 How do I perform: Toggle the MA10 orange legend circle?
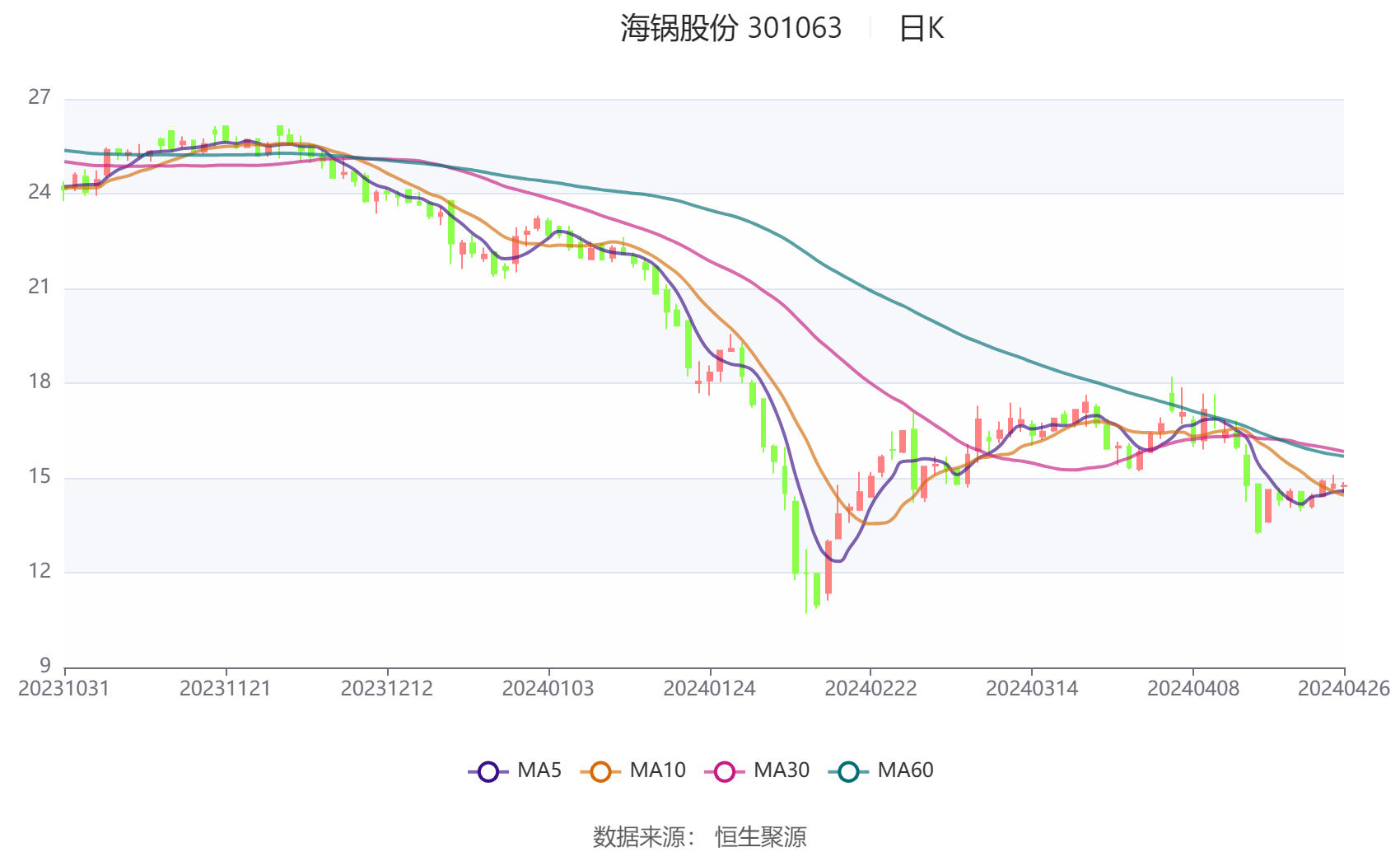(600, 772)
